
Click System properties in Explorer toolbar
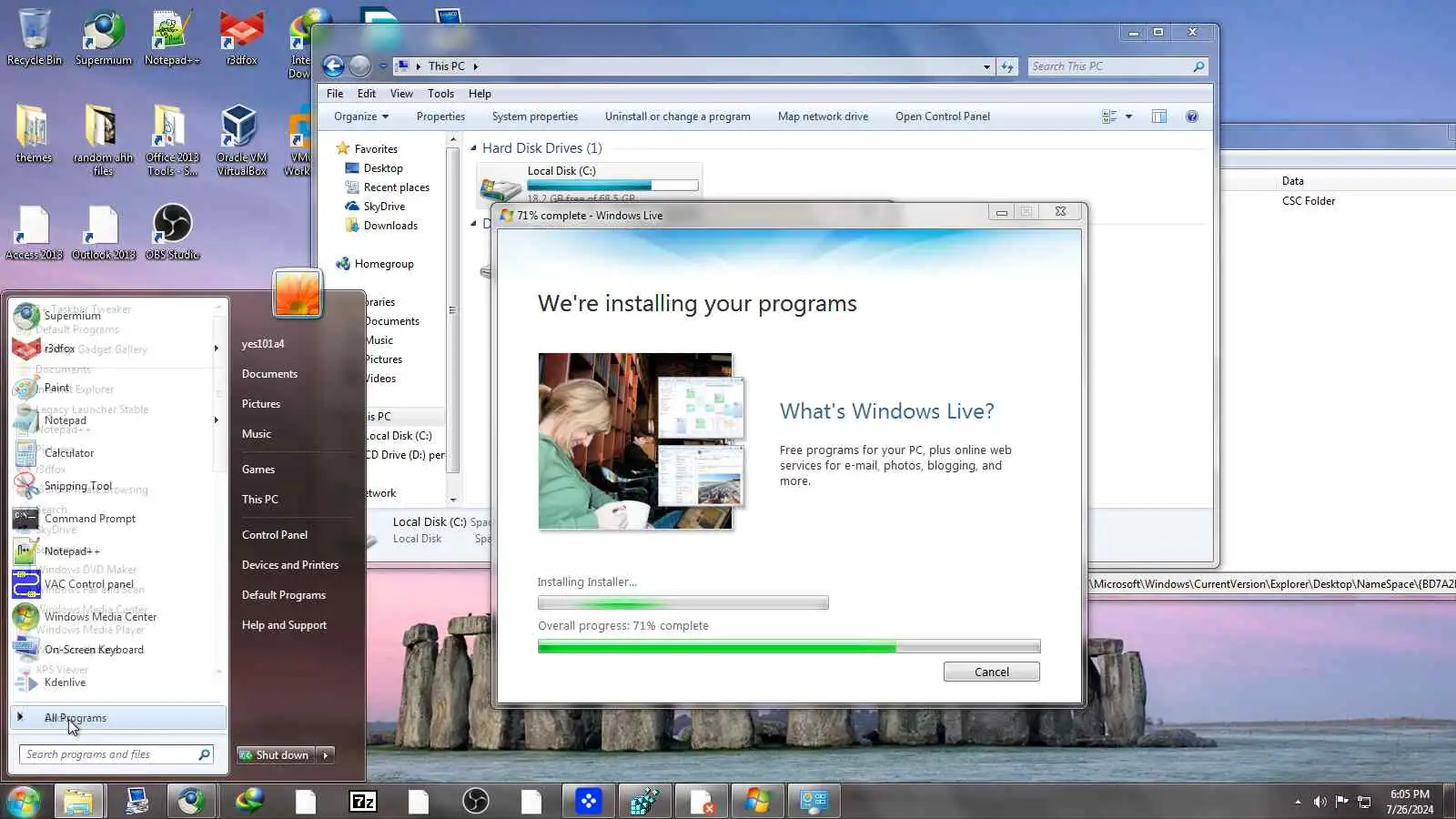point(535,116)
